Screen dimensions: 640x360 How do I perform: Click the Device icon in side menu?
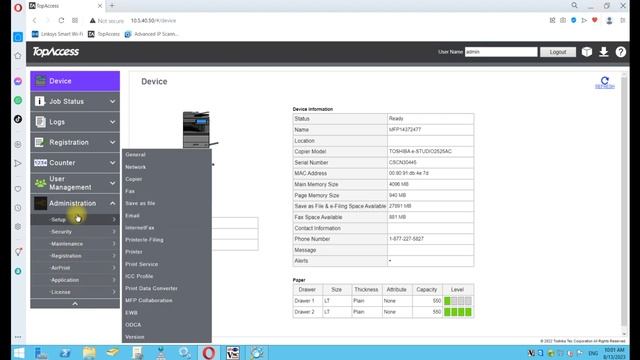(40, 81)
